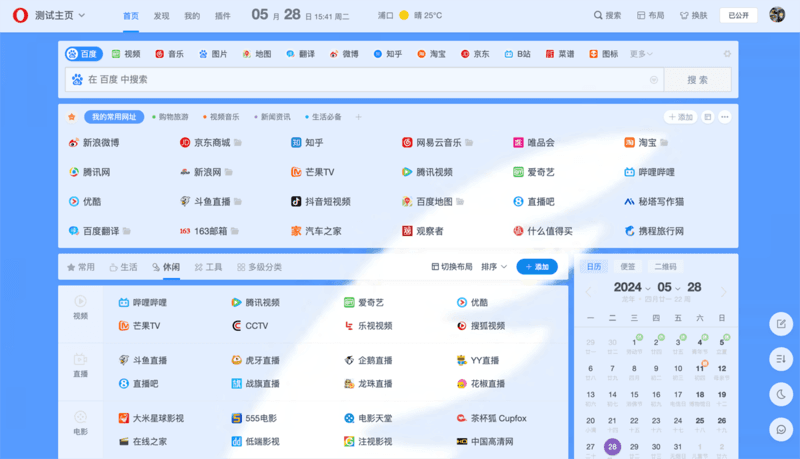800x459 pixels.
Task: Expand folder next to 网易云音乐
Action: tap(469, 142)
